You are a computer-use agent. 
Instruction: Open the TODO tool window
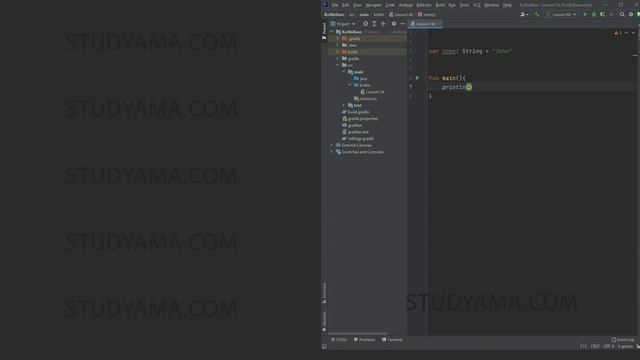[x=339, y=340]
